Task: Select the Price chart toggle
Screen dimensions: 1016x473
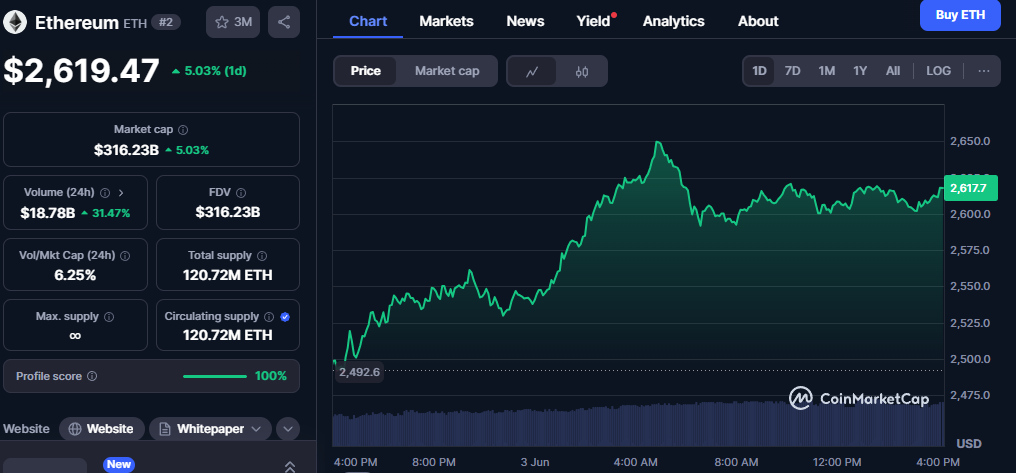Action: 365,71
